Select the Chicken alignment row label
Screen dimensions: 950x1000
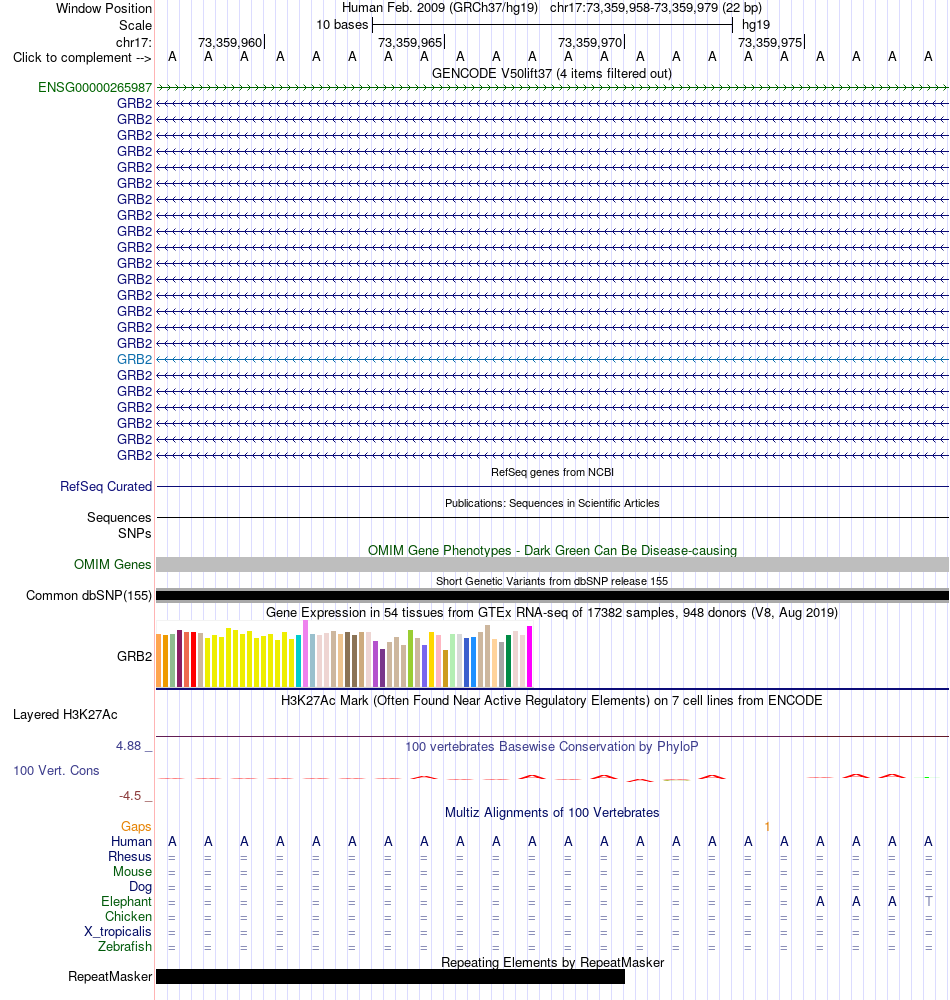(x=128, y=916)
